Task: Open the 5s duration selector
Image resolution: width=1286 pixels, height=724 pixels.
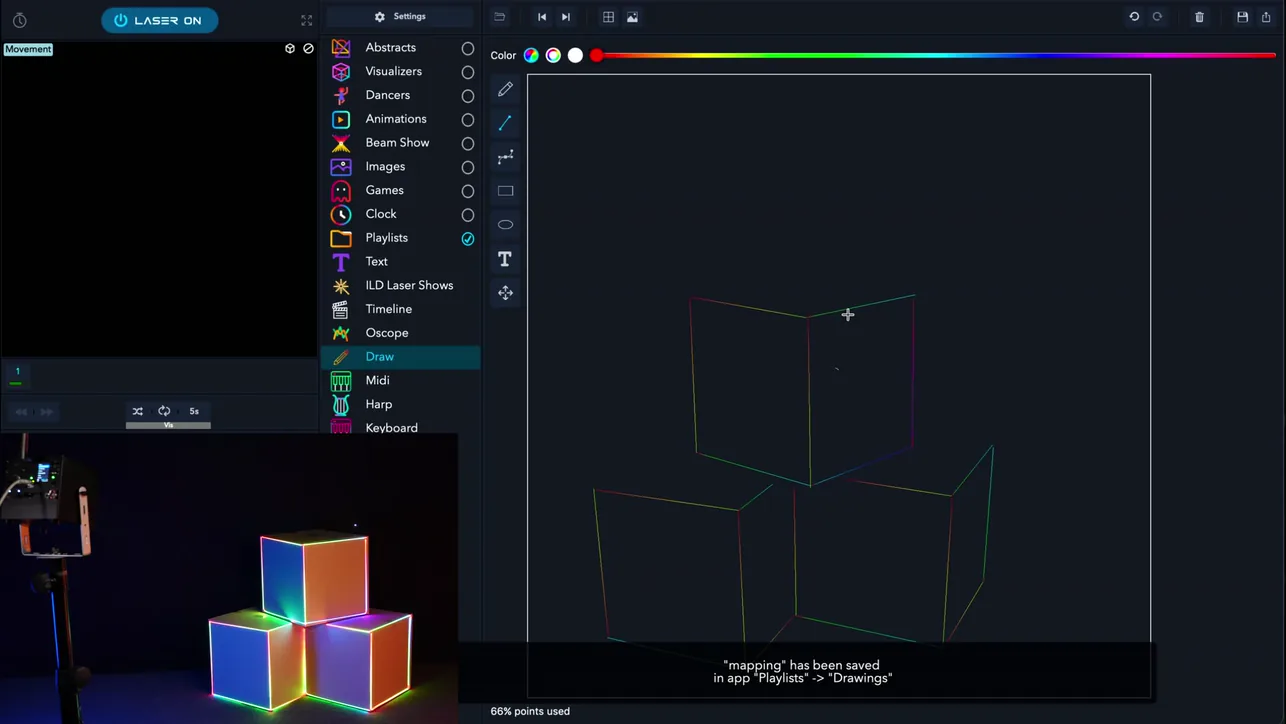Action: 194,411
